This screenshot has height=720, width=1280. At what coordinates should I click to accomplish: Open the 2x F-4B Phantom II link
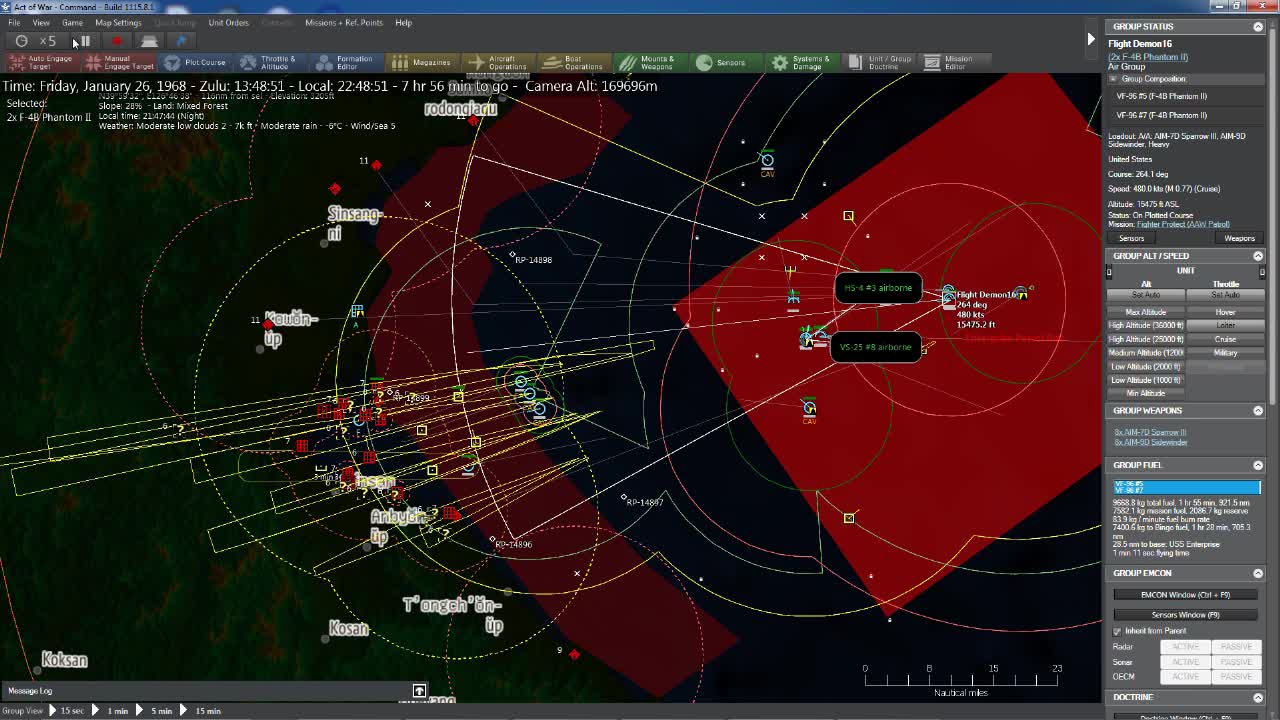[x=1148, y=57]
